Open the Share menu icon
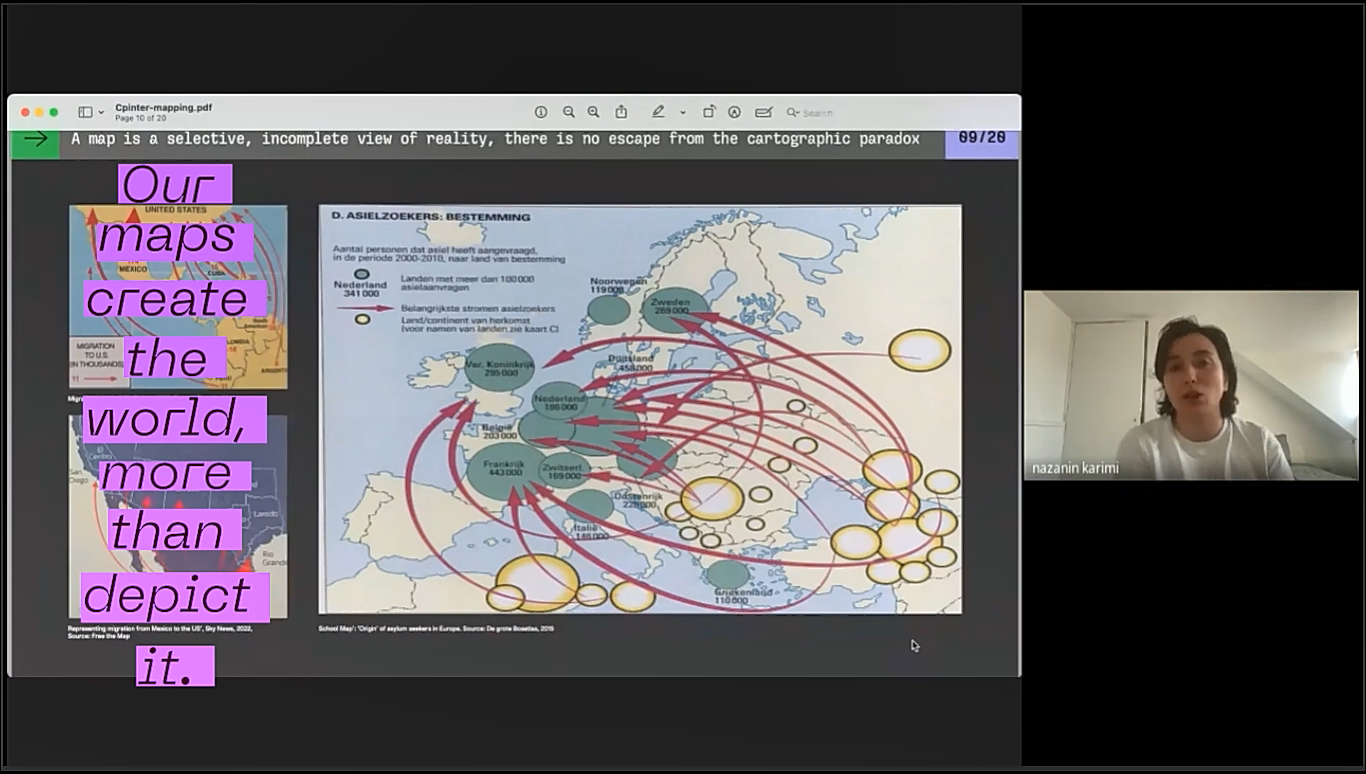The image size is (1366, 774). pyautogui.click(x=621, y=112)
